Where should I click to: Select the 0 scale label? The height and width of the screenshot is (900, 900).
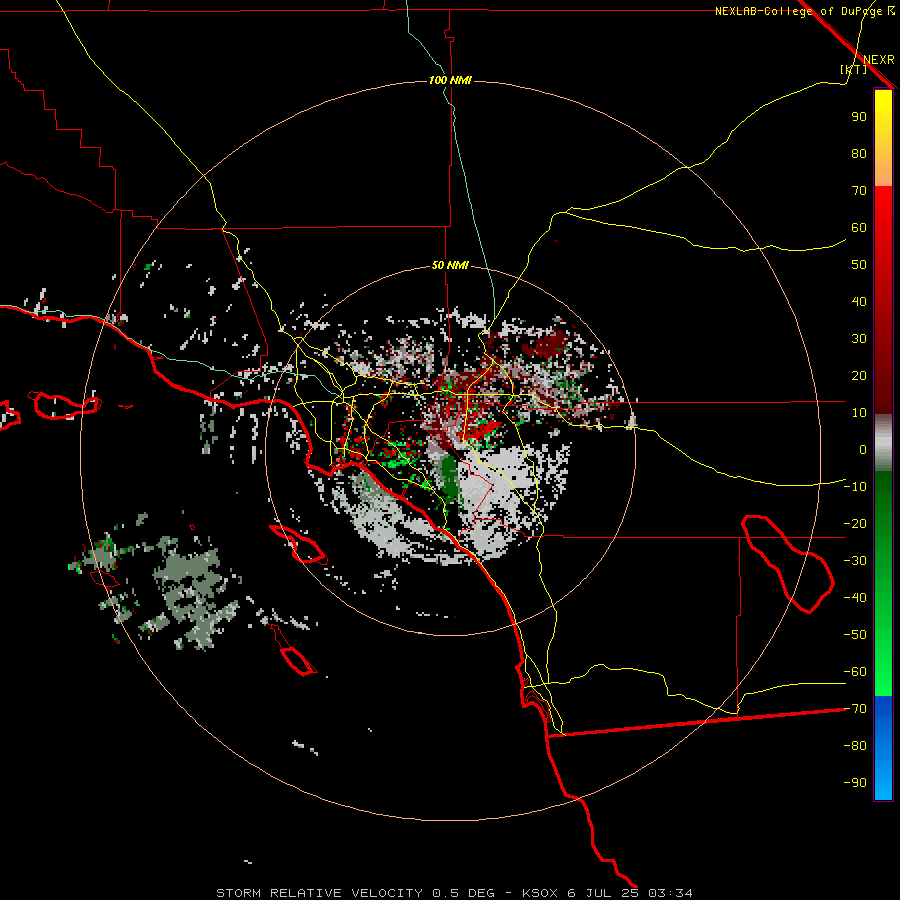tap(863, 449)
